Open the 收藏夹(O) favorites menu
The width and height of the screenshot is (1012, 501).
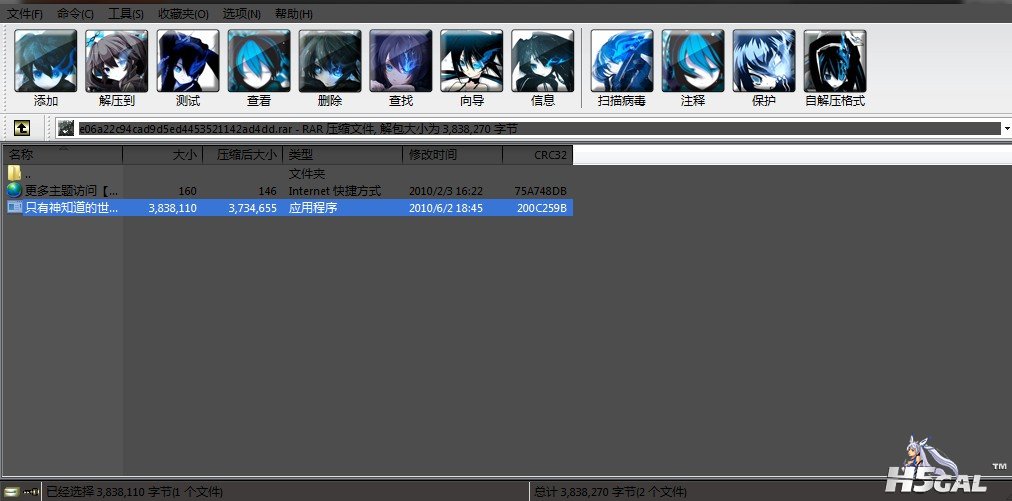(x=183, y=14)
